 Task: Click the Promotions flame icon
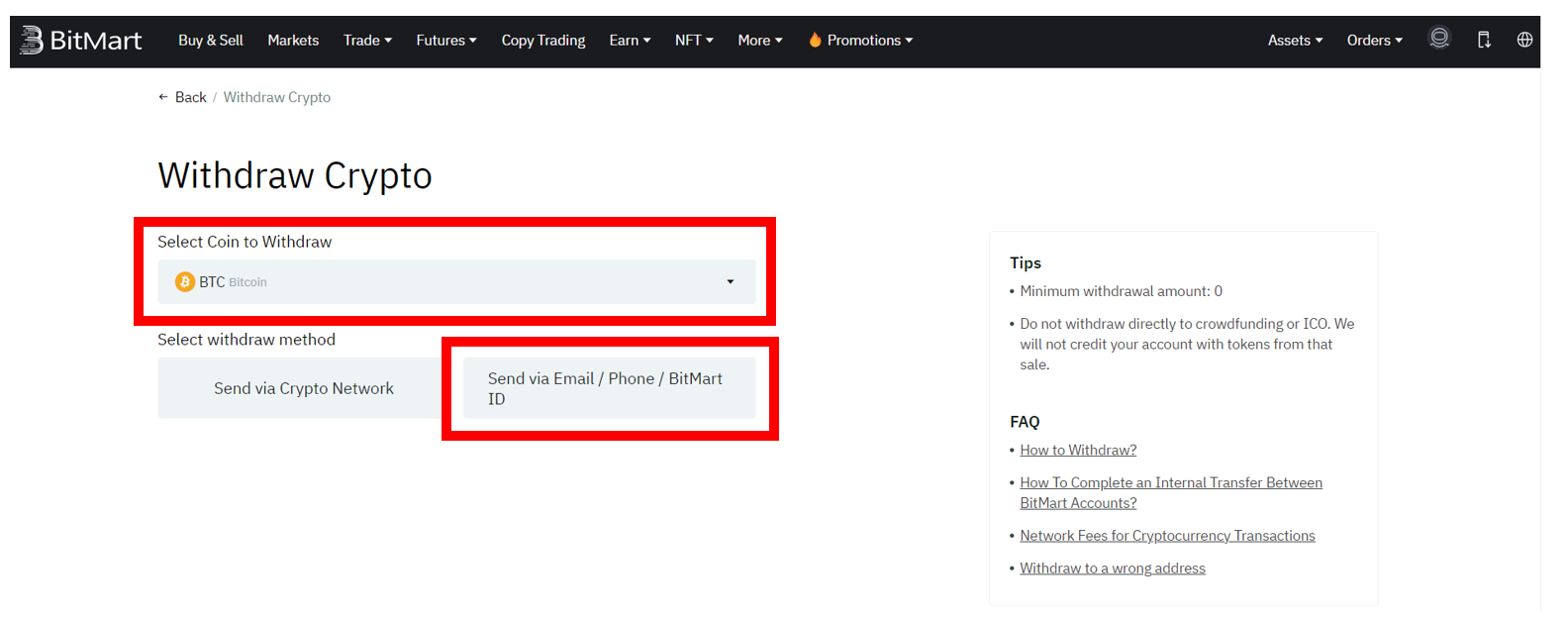[x=815, y=40]
